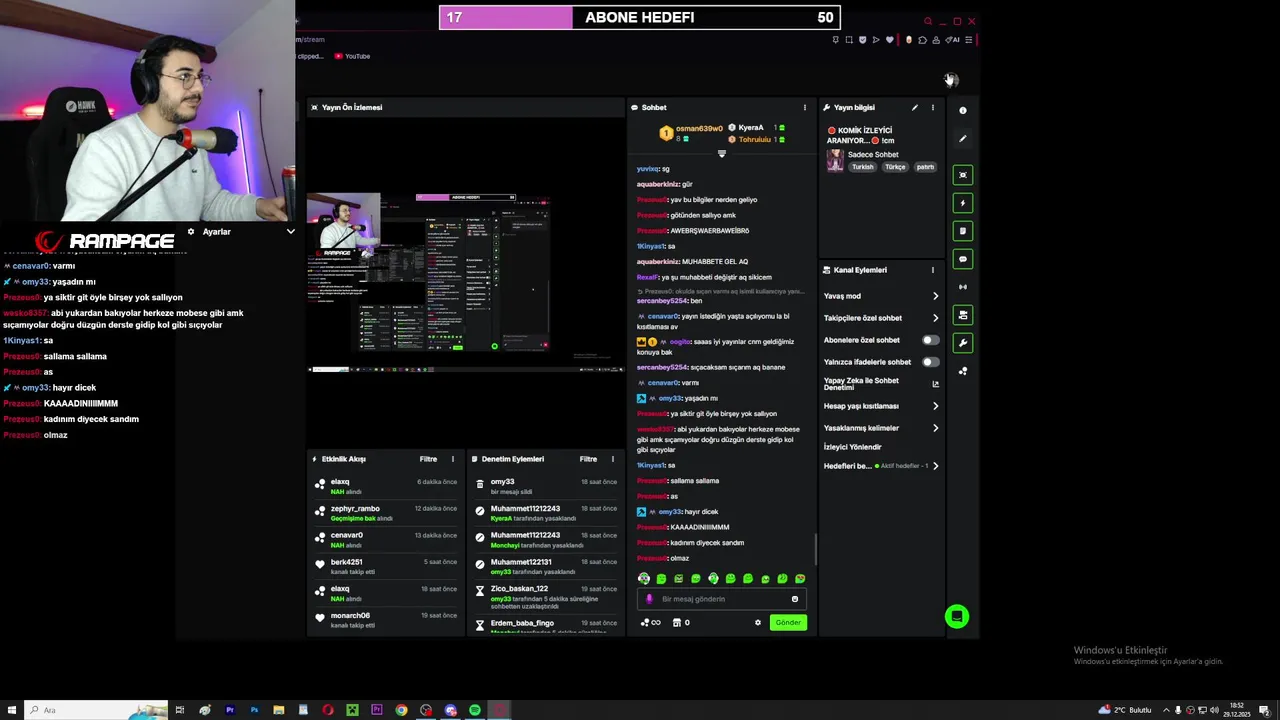Click the Türkçe tag

(x=894, y=167)
